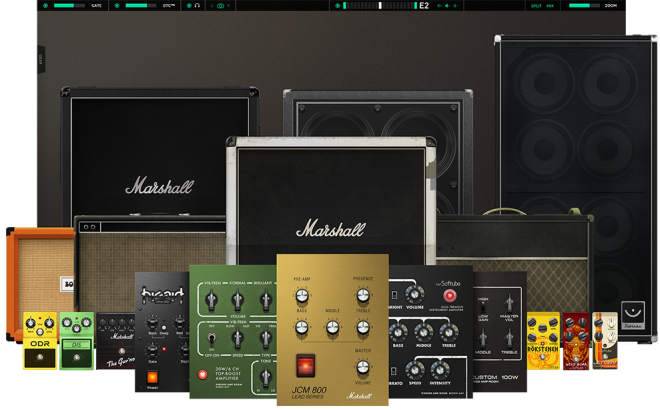Toggle the red JCM 800 power switch

[x=305, y=365]
